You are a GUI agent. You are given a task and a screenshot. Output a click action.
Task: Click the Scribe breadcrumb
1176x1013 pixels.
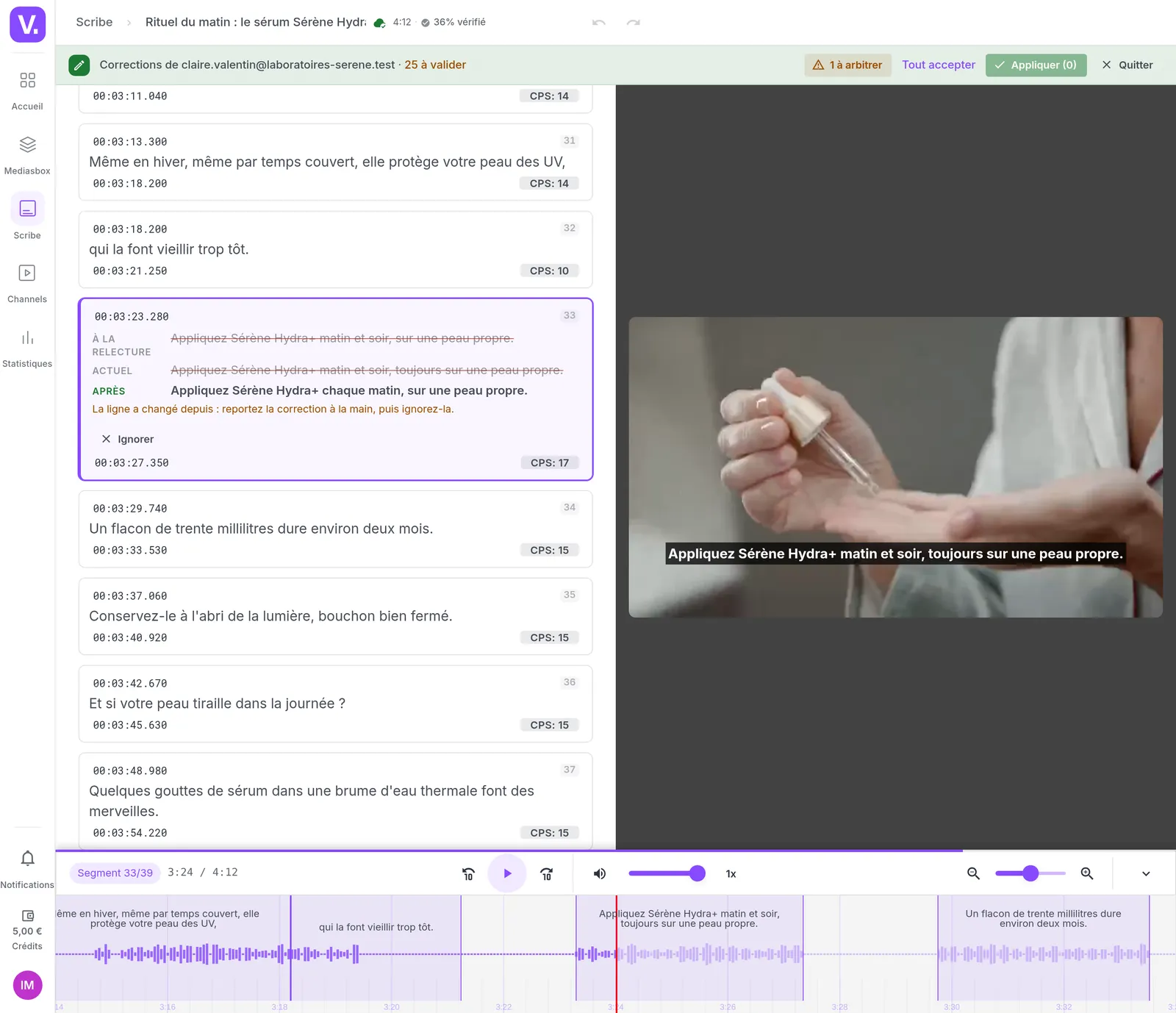pos(94,22)
